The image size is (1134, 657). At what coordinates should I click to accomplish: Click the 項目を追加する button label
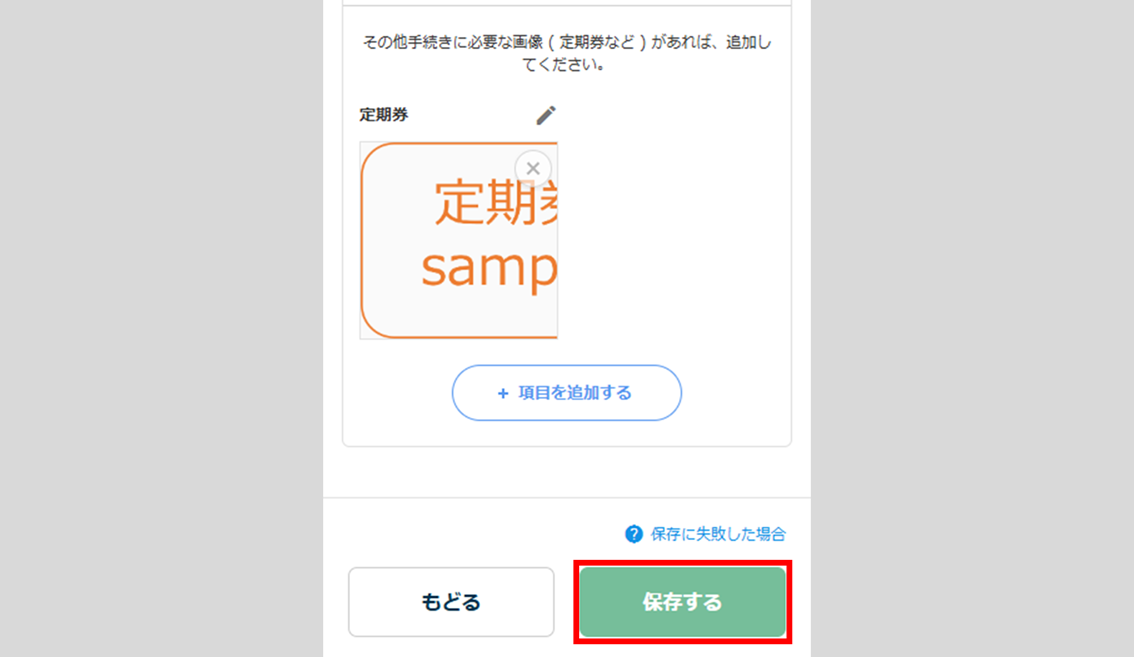575,393
